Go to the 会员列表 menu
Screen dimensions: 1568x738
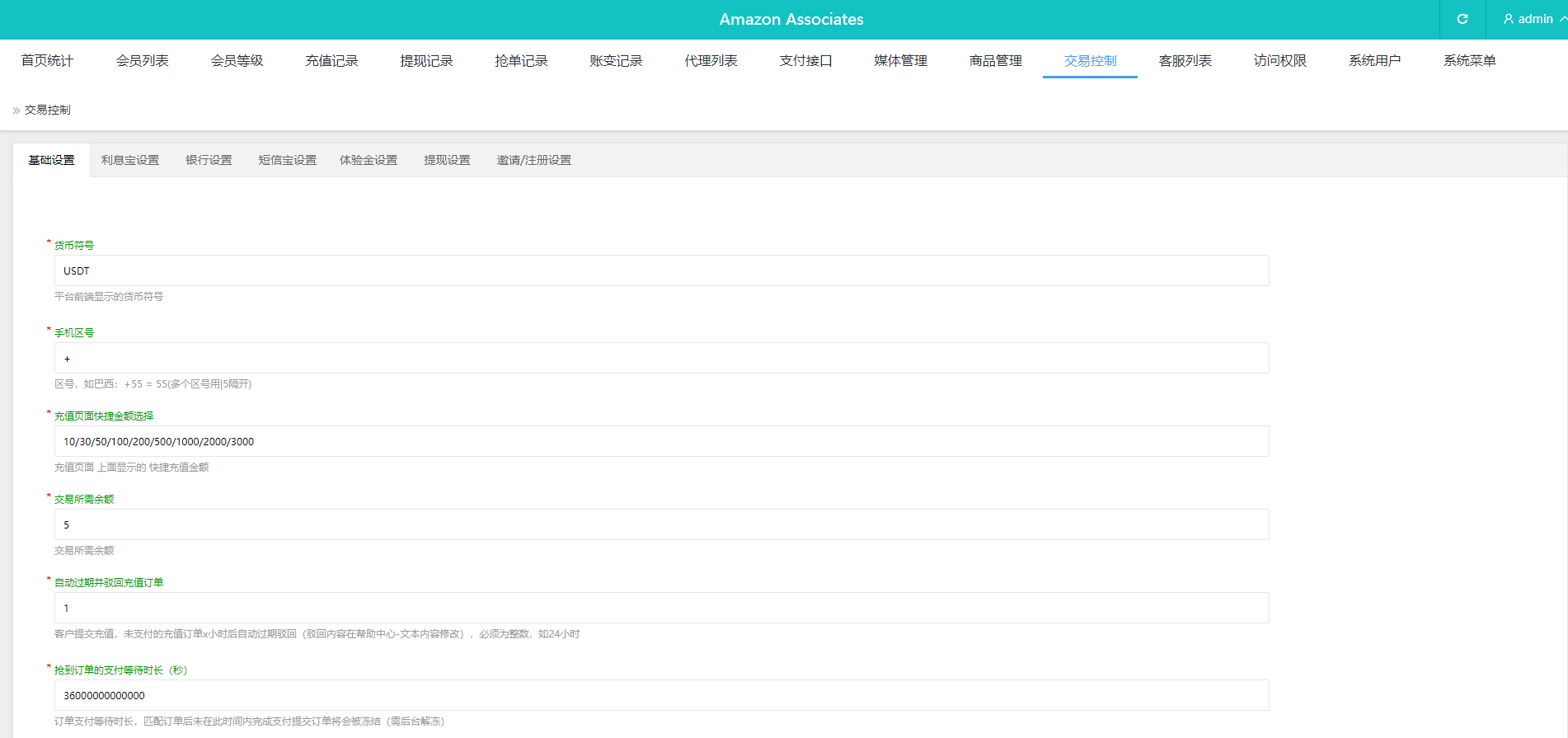coord(142,60)
